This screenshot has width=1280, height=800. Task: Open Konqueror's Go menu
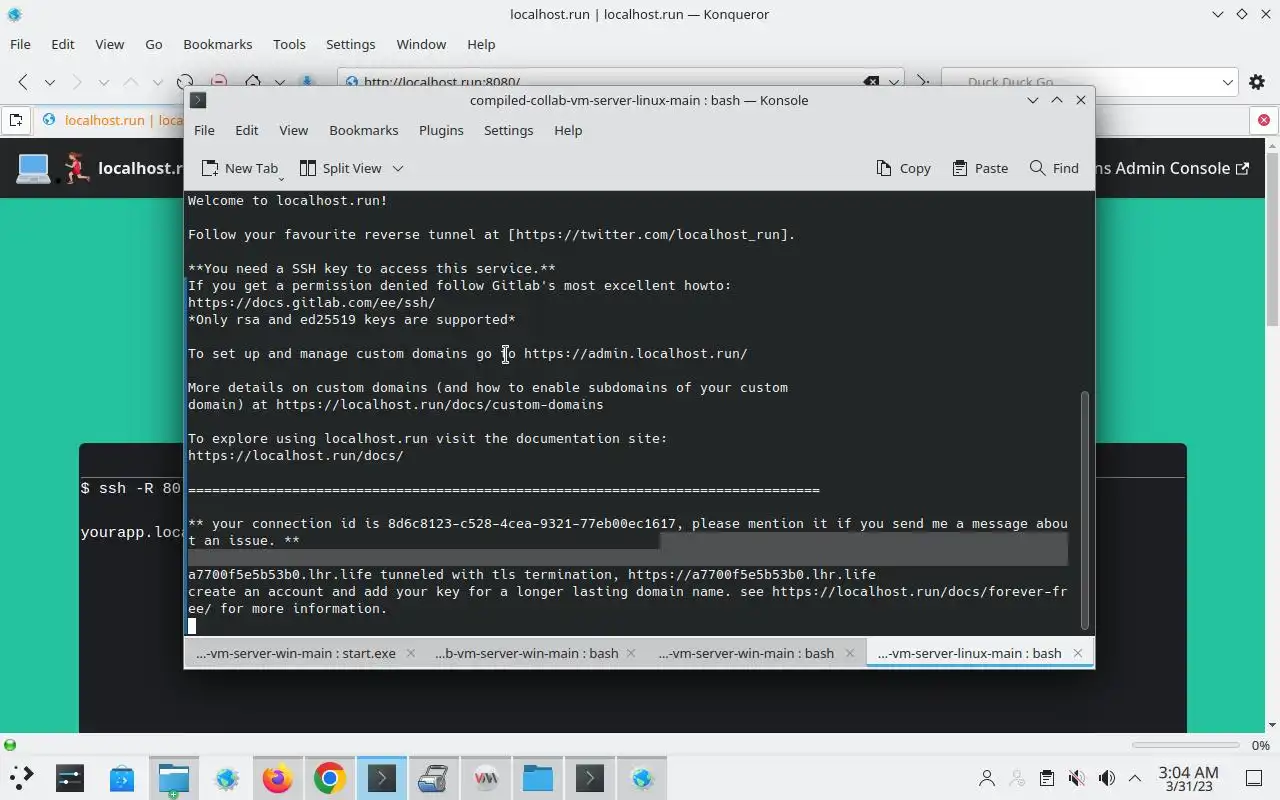[x=153, y=44]
